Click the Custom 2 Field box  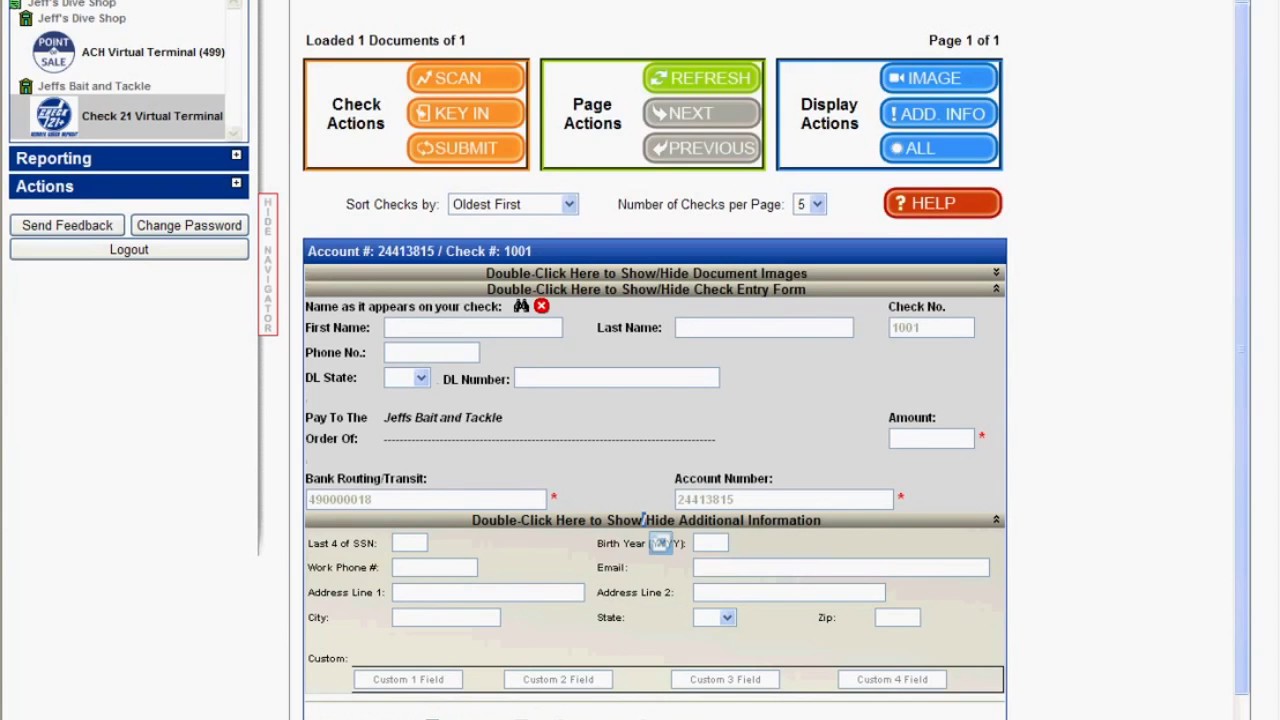(x=558, y=680)
